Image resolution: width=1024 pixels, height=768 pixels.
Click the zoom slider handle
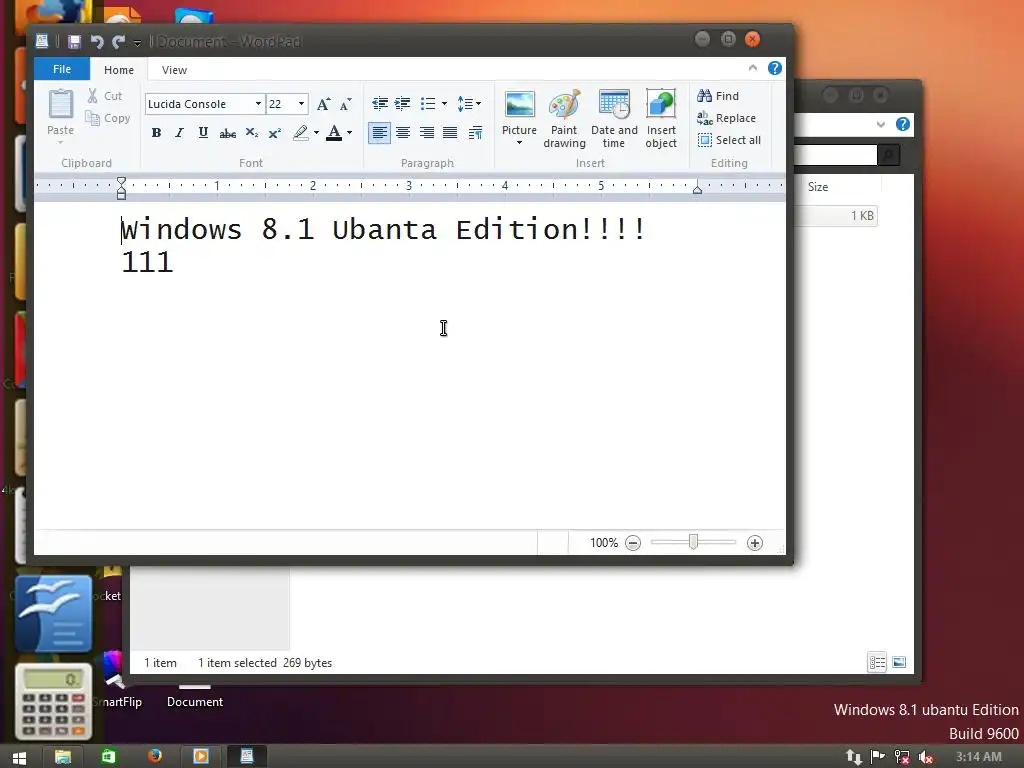[694, 542]
